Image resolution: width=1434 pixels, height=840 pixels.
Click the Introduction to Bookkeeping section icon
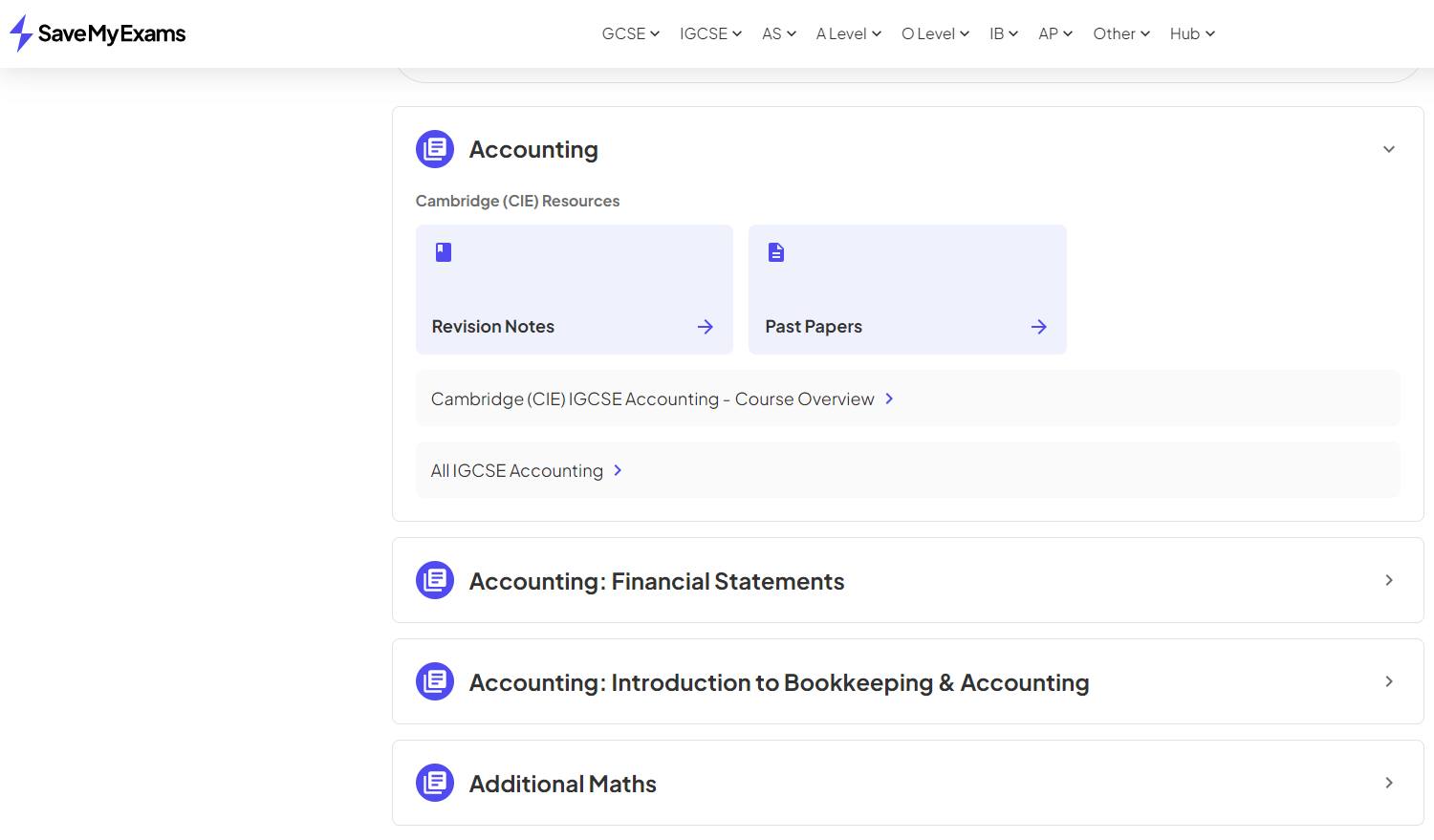tap(435, 681)
